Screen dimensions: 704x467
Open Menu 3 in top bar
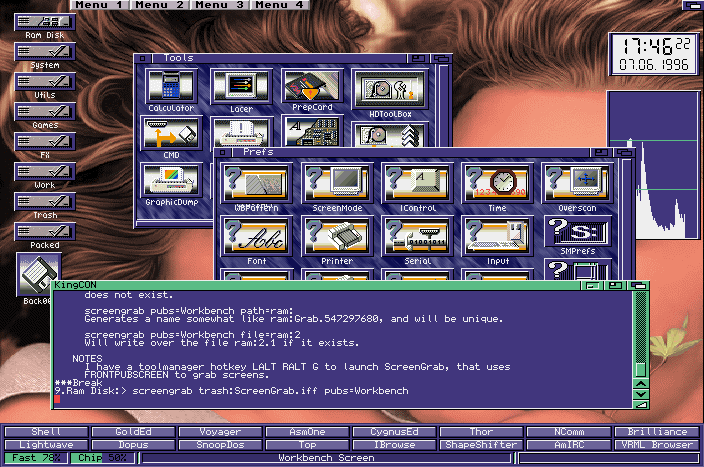tap(219, 5)
